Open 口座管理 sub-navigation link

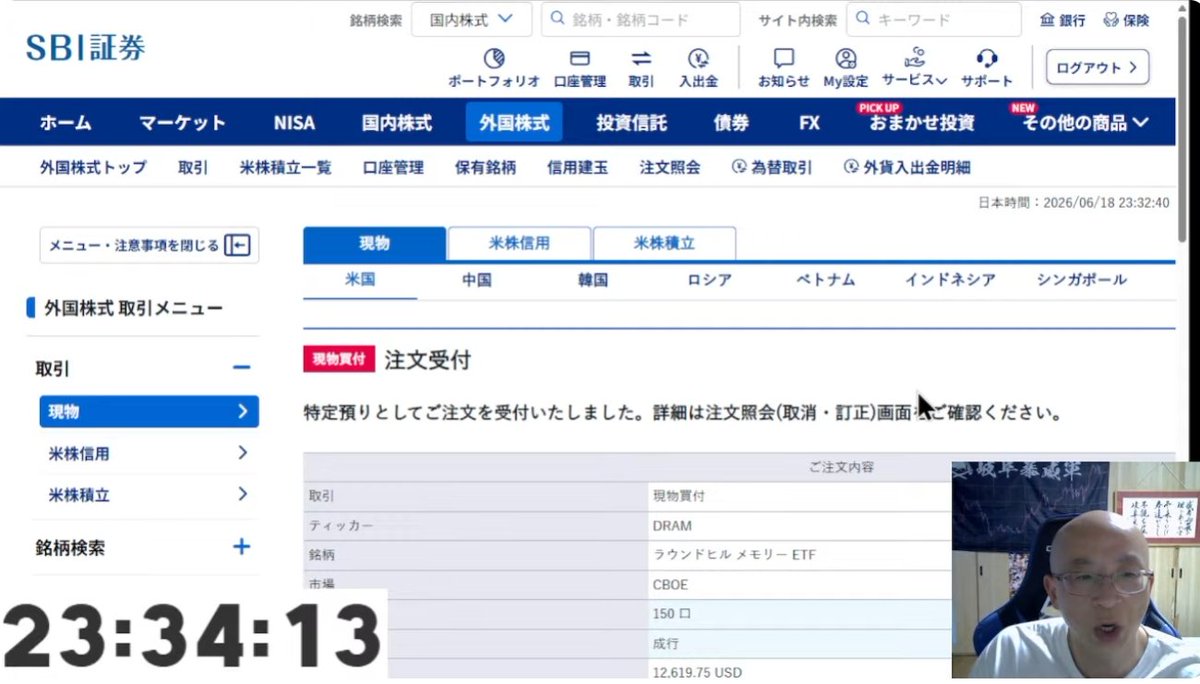(393, 167)
